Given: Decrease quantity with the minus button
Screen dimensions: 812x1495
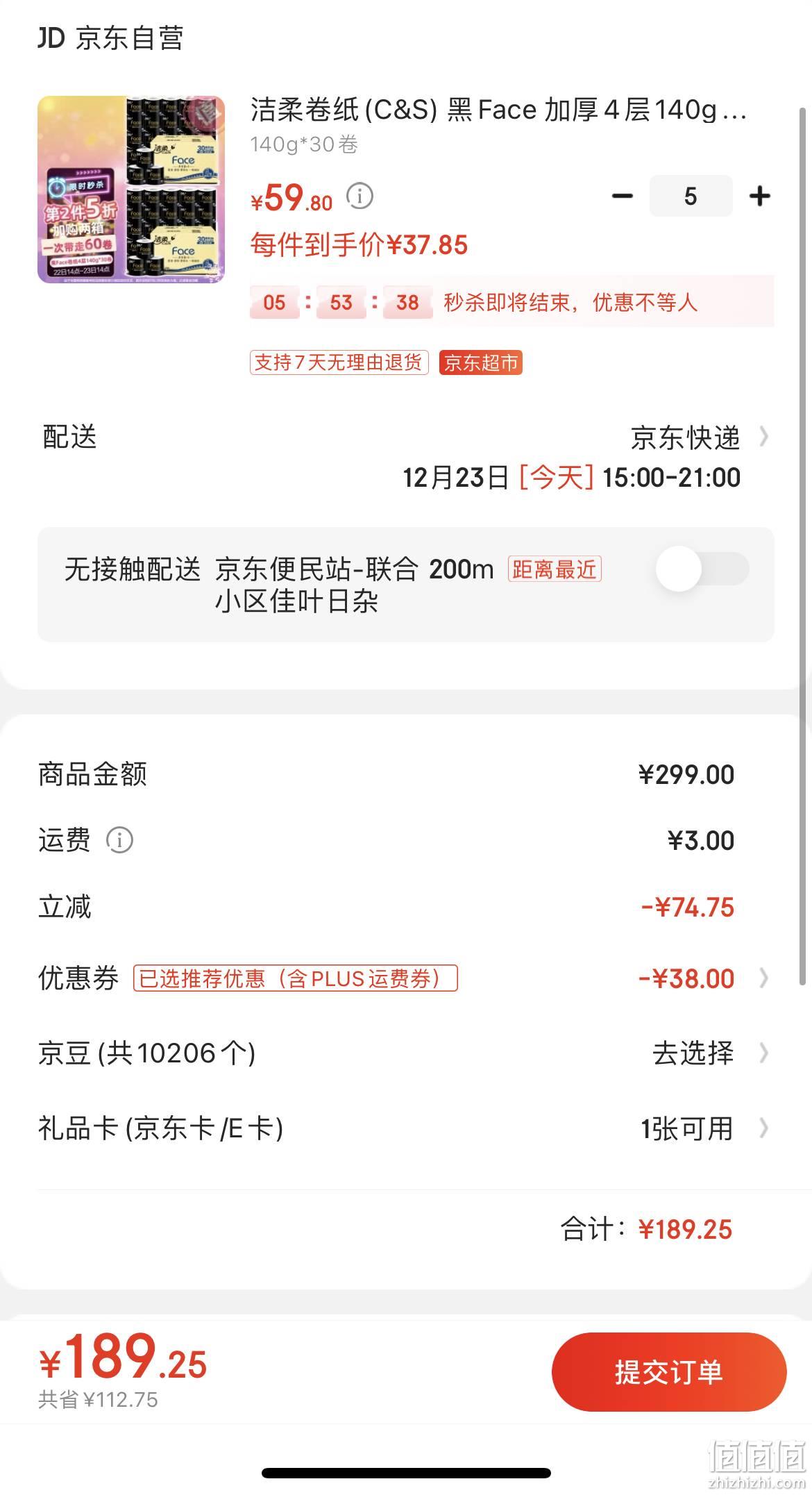Looking at the screenshot, I should coord(622,196).
